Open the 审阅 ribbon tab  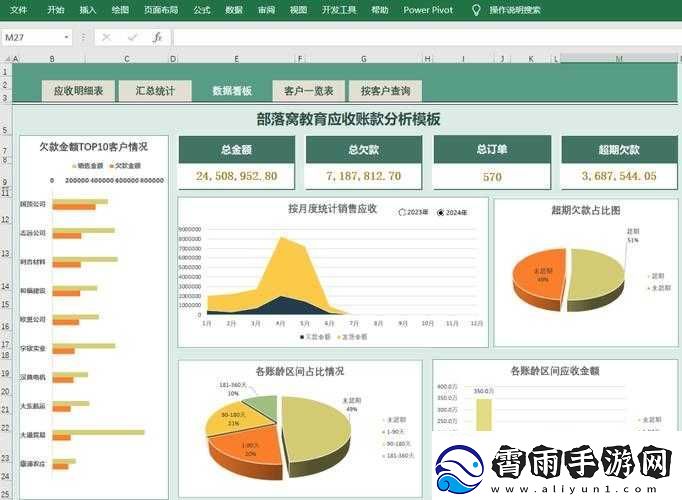(266, 10)
